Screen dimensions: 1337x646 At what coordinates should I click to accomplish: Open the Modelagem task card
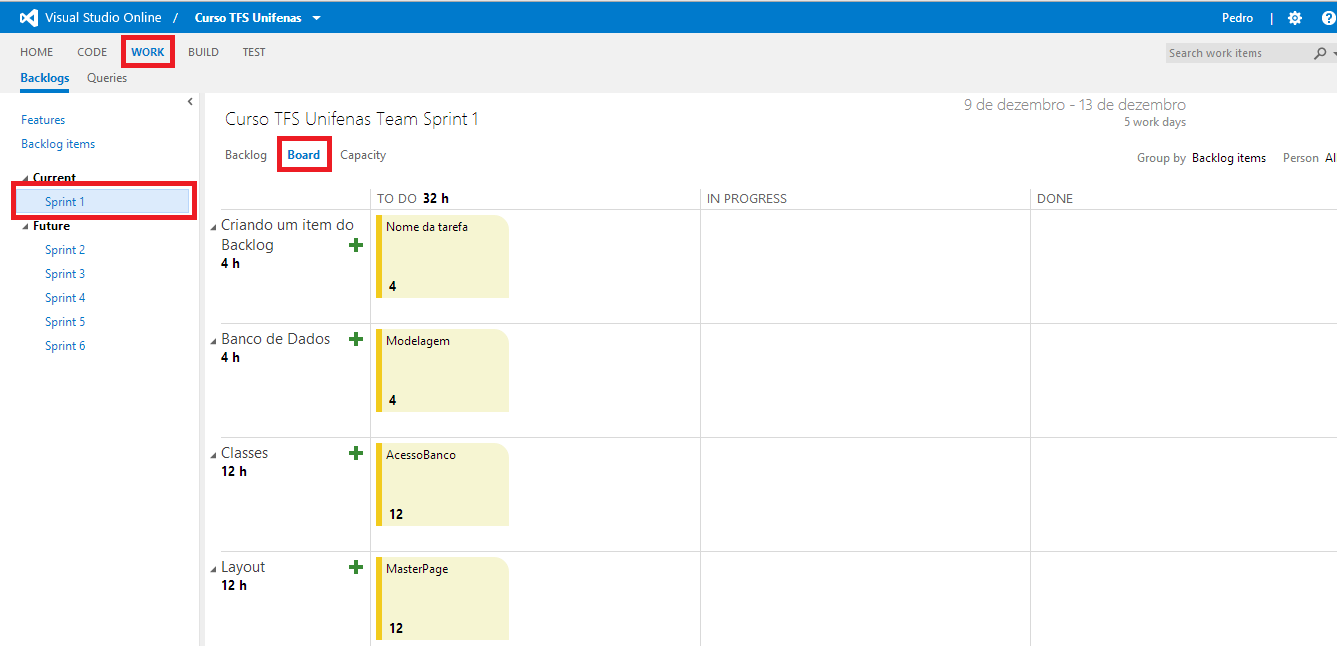click(442, 370)
